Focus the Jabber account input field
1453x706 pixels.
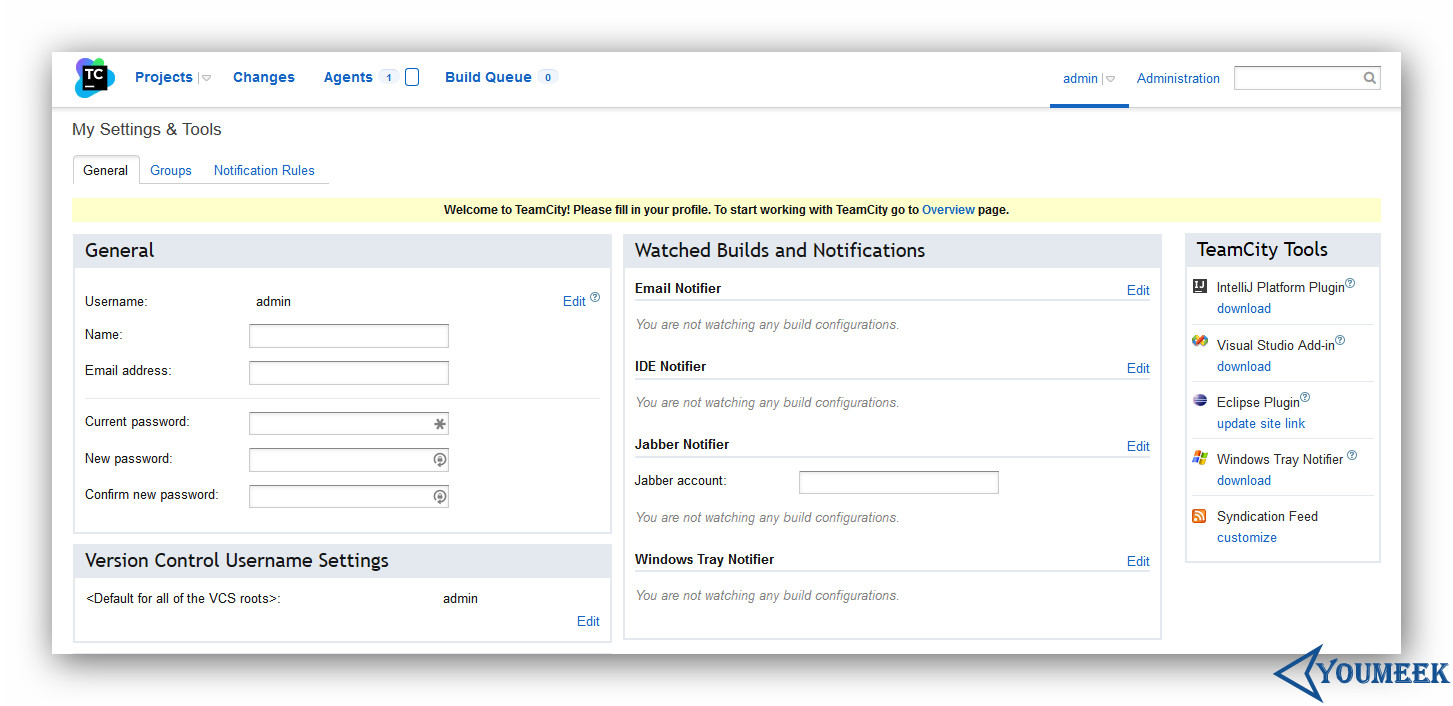899,482
